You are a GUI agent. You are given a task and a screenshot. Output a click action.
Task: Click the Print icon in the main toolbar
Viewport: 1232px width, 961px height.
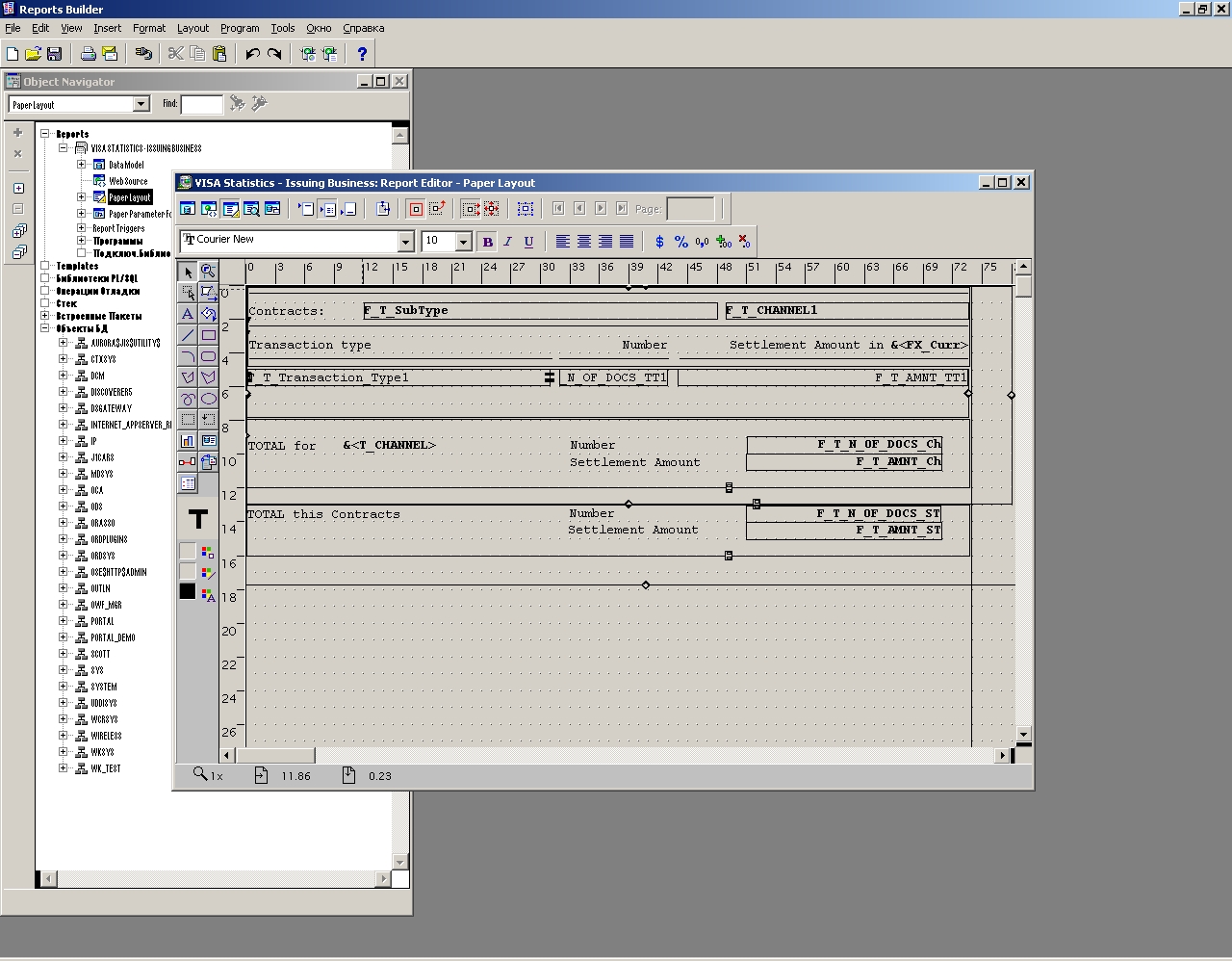88,54
